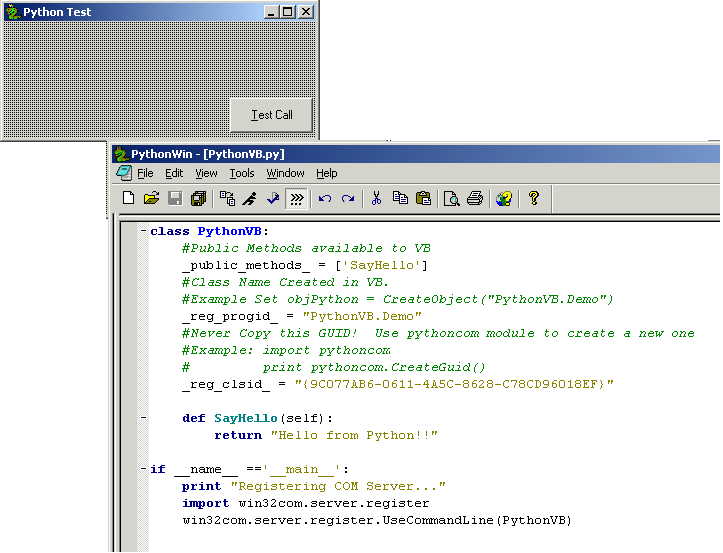Click the Save floppy disk icon
The width and height of the screenshot is (723, 553).
coord(175,198)
